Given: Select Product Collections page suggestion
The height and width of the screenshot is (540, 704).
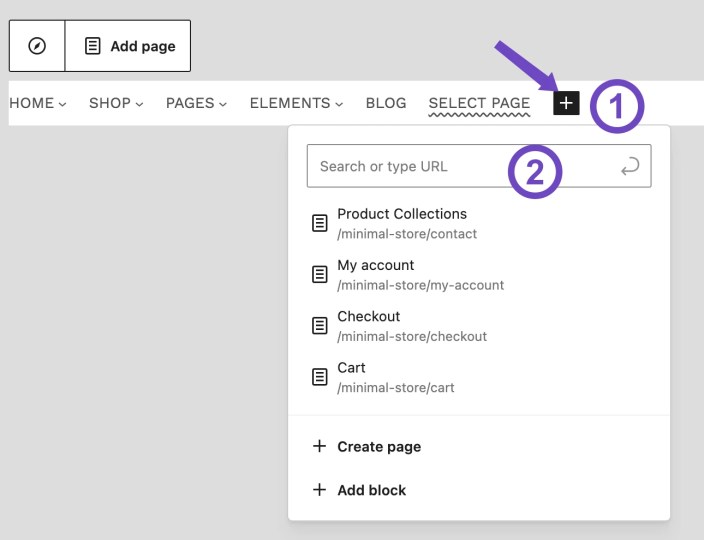Looking at the screenshot, I should coord(479,223).
